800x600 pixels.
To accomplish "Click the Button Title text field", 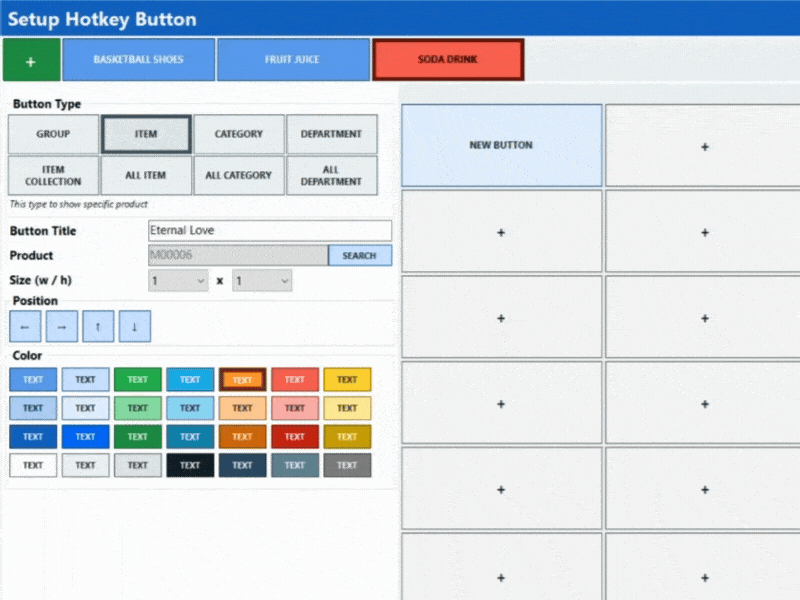I will point(269,231).
